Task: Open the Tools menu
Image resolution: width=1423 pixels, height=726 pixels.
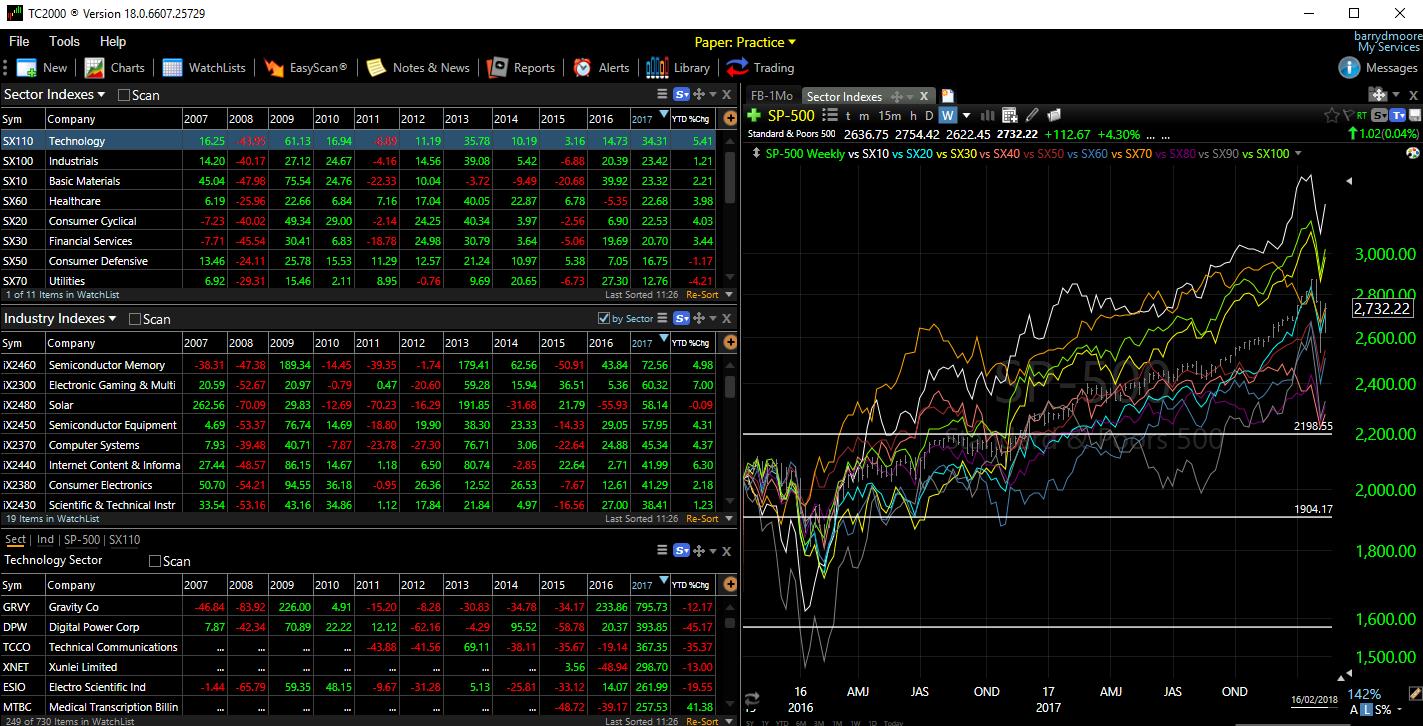Action: point(64,41)
